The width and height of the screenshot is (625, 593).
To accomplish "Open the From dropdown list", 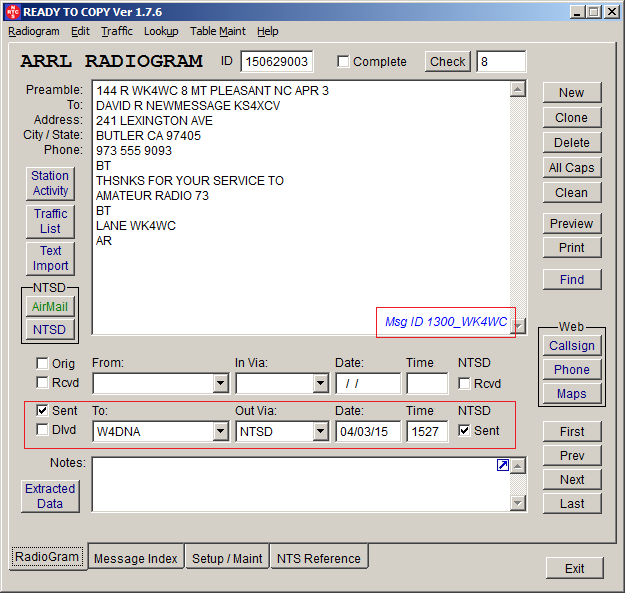I will (220, 383).
